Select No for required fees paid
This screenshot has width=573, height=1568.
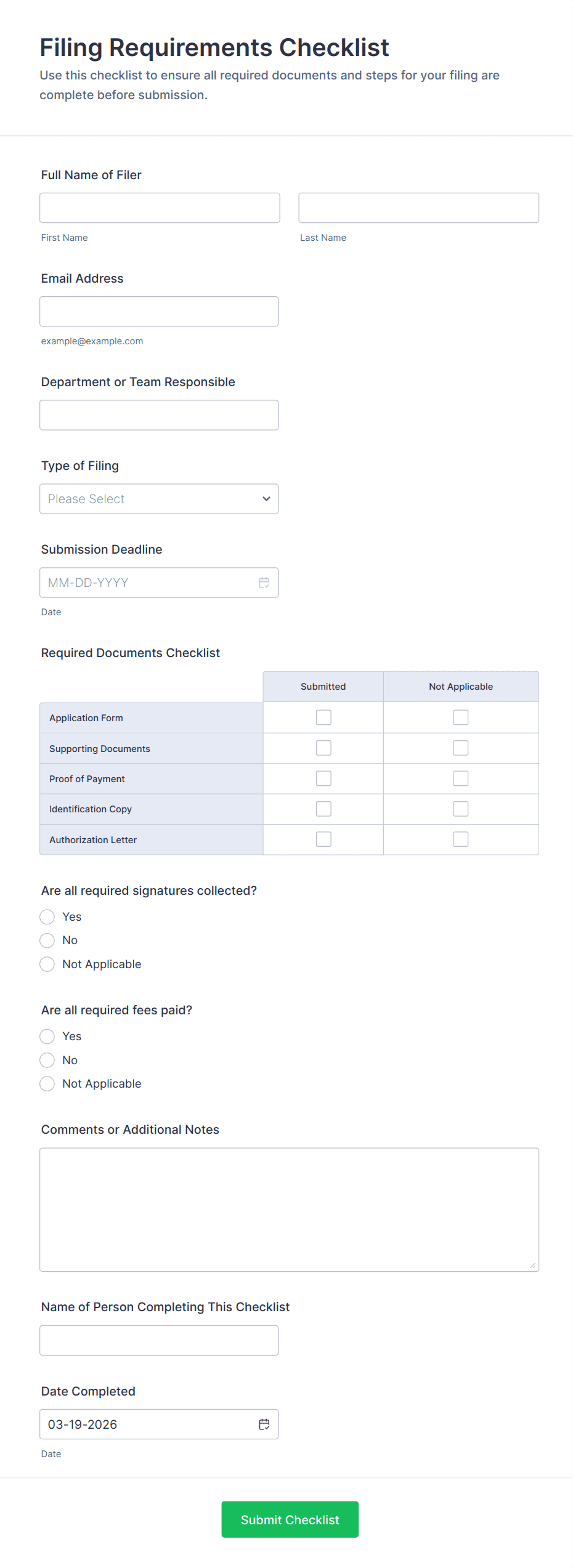coord(47,1061)
